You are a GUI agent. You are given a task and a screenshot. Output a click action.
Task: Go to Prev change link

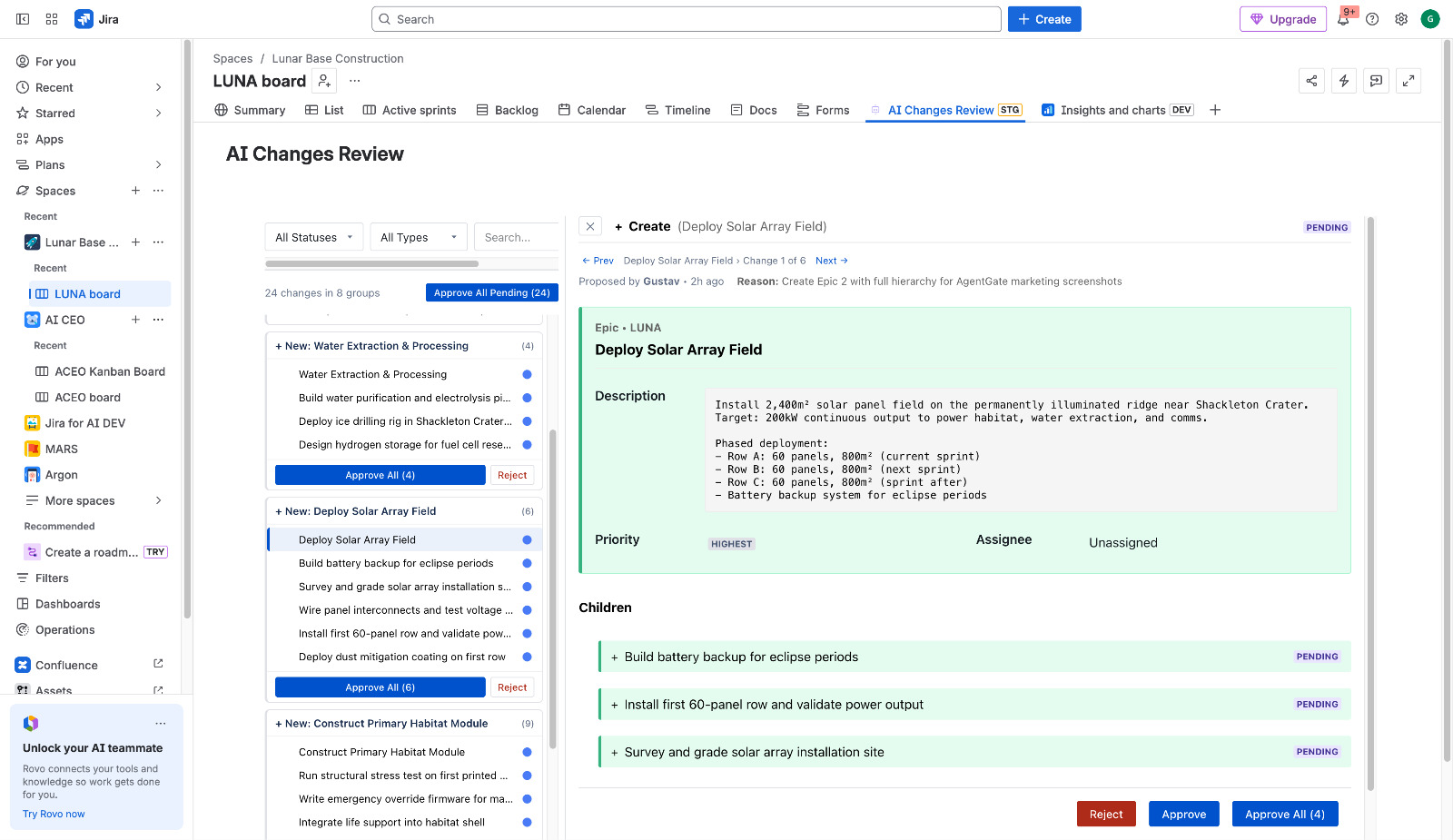click(x=598, y=261)
